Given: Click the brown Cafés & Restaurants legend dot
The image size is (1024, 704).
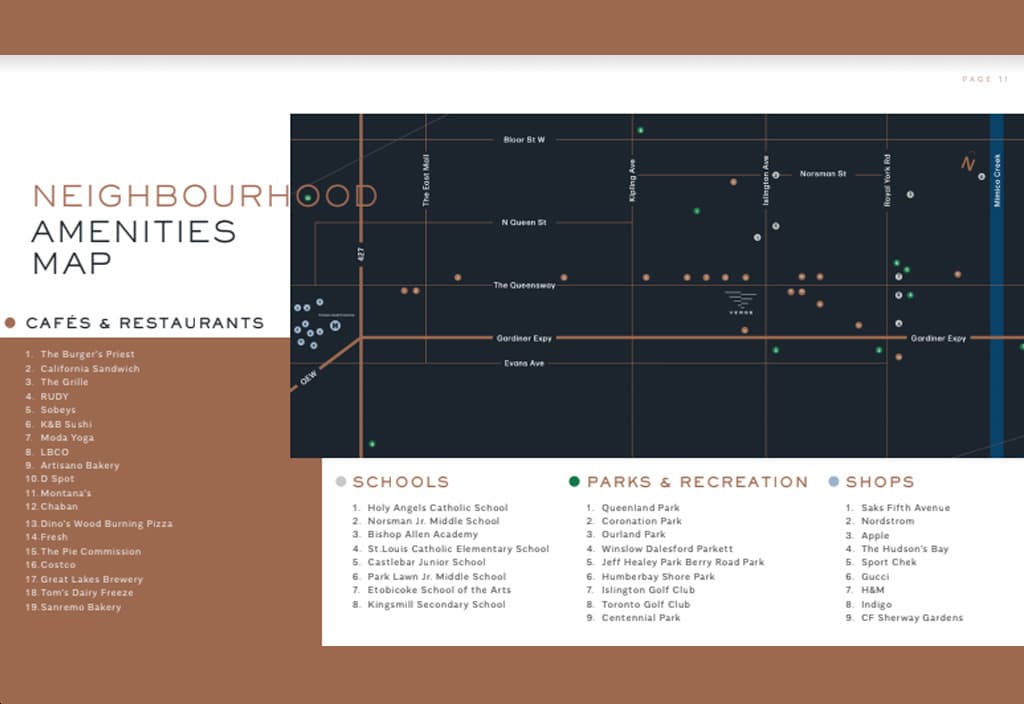Looking at the screenshot, I should click(x=10, y=323).
